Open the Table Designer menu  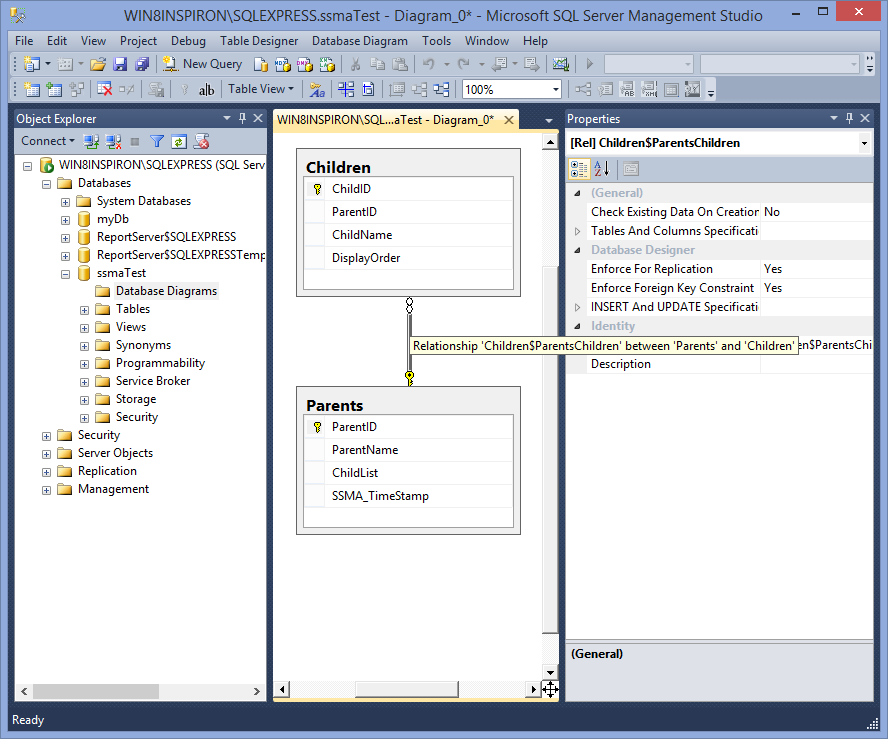point(259,41)
